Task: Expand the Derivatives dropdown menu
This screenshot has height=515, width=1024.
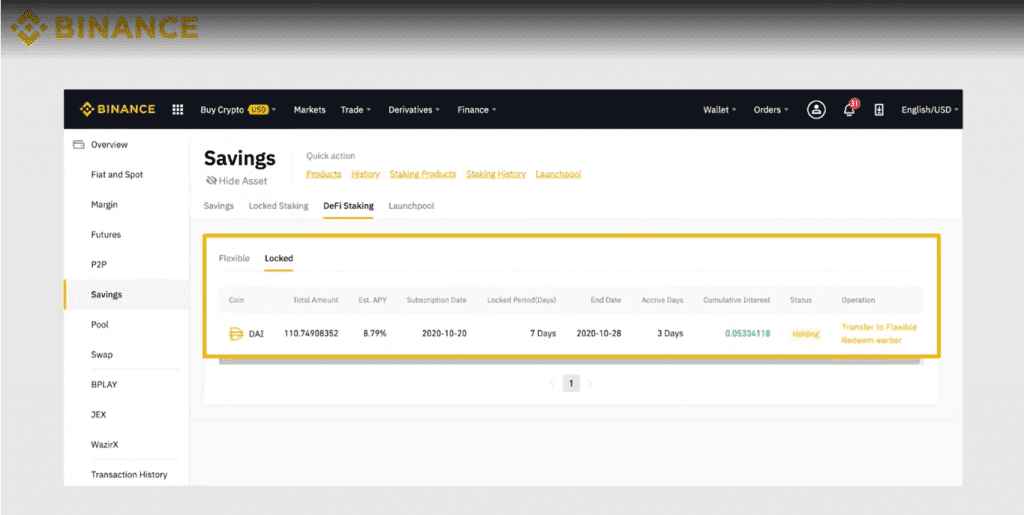Action: [414, 110]
